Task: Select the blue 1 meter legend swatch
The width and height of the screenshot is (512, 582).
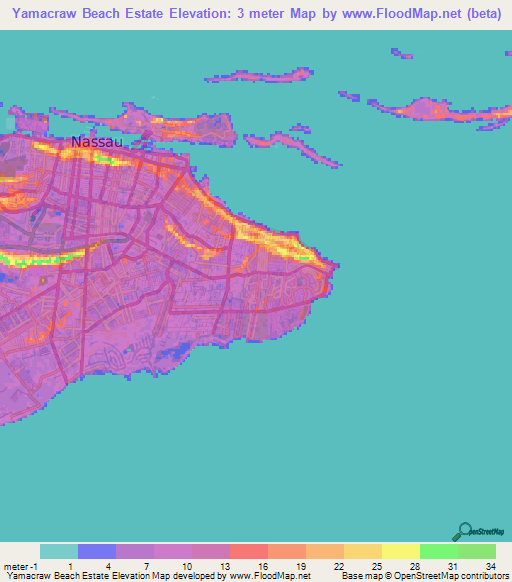Action: 97,552
